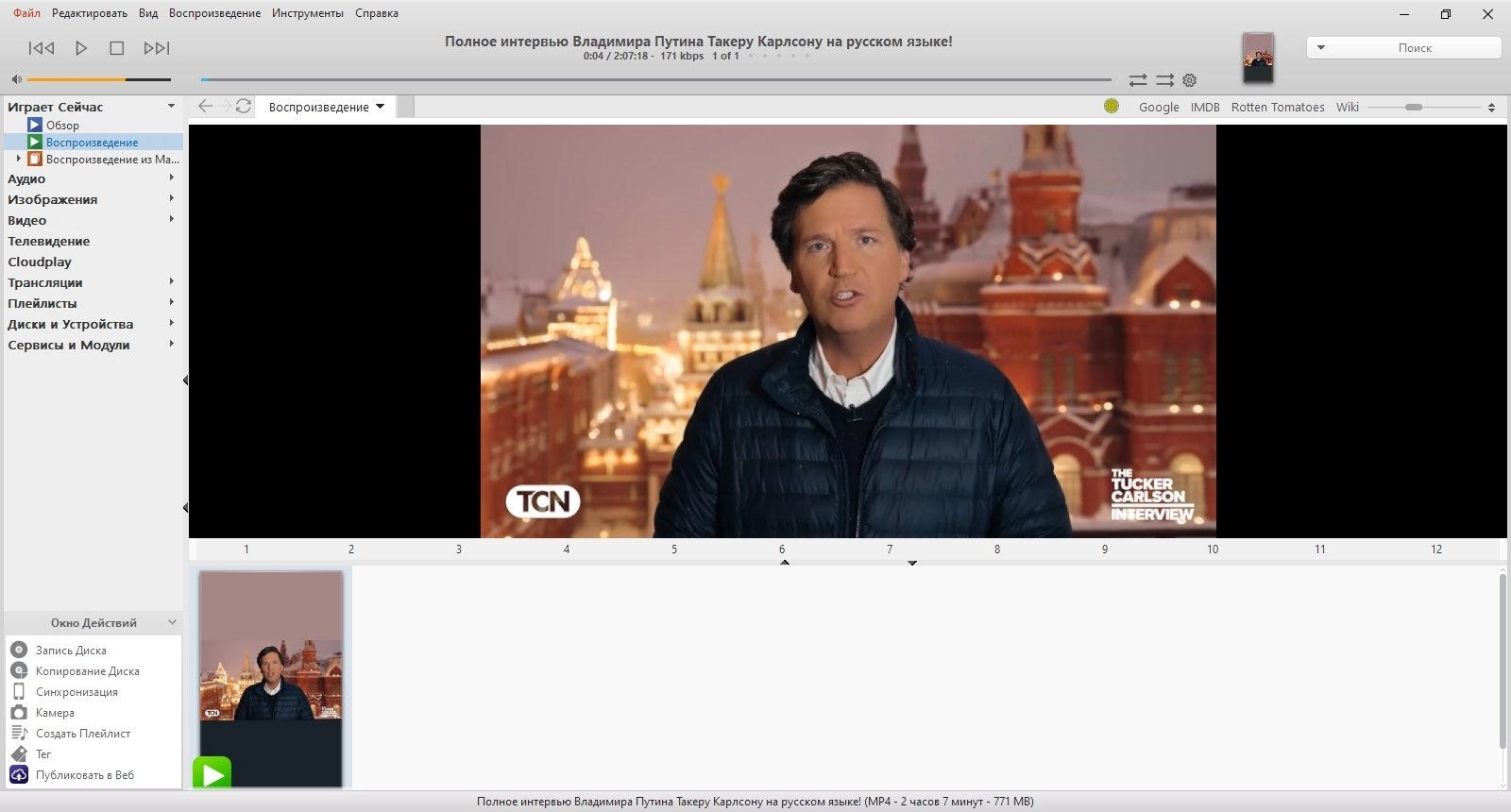
Task: Click the upper collapse arrow on sidebar edge
Action: tap(185, 381)
